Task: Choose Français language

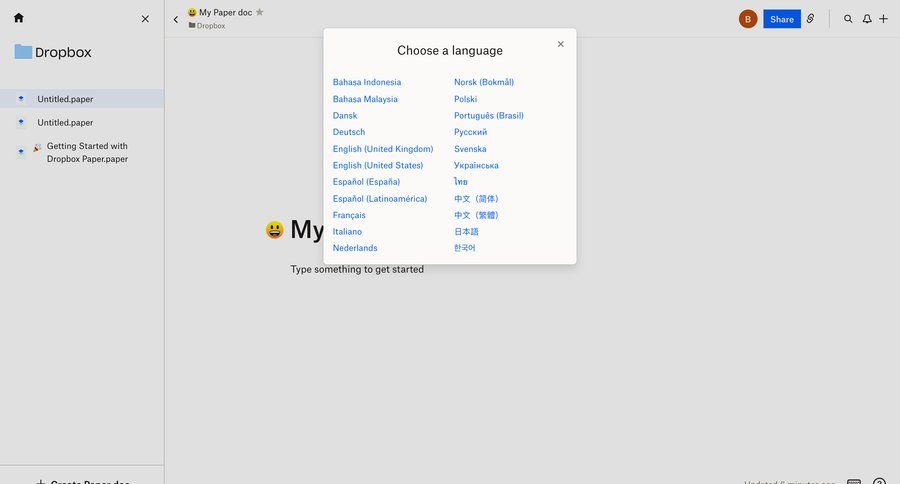Action: [349, 215]
